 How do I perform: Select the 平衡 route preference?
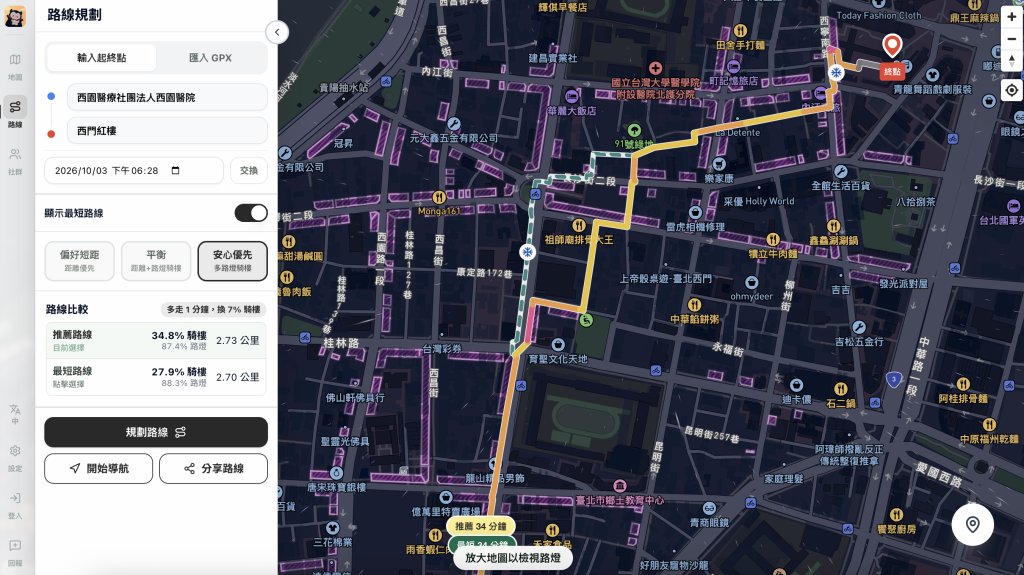pyautogui.click(x=156, y=261)
